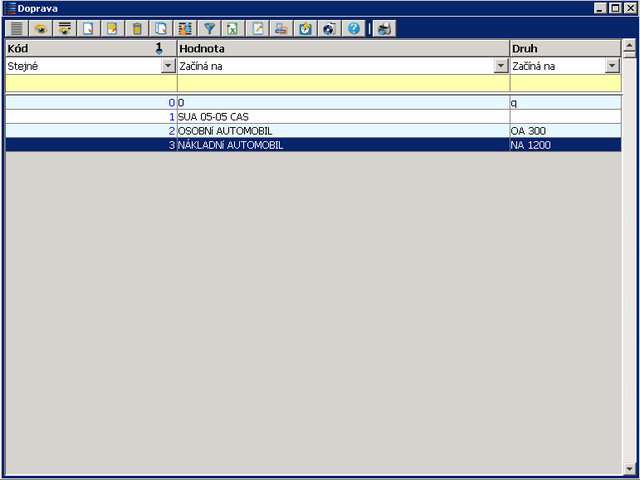Screen dimensions: 640x480
Task: Click the new blank record icon
Action: click(89, 28)
